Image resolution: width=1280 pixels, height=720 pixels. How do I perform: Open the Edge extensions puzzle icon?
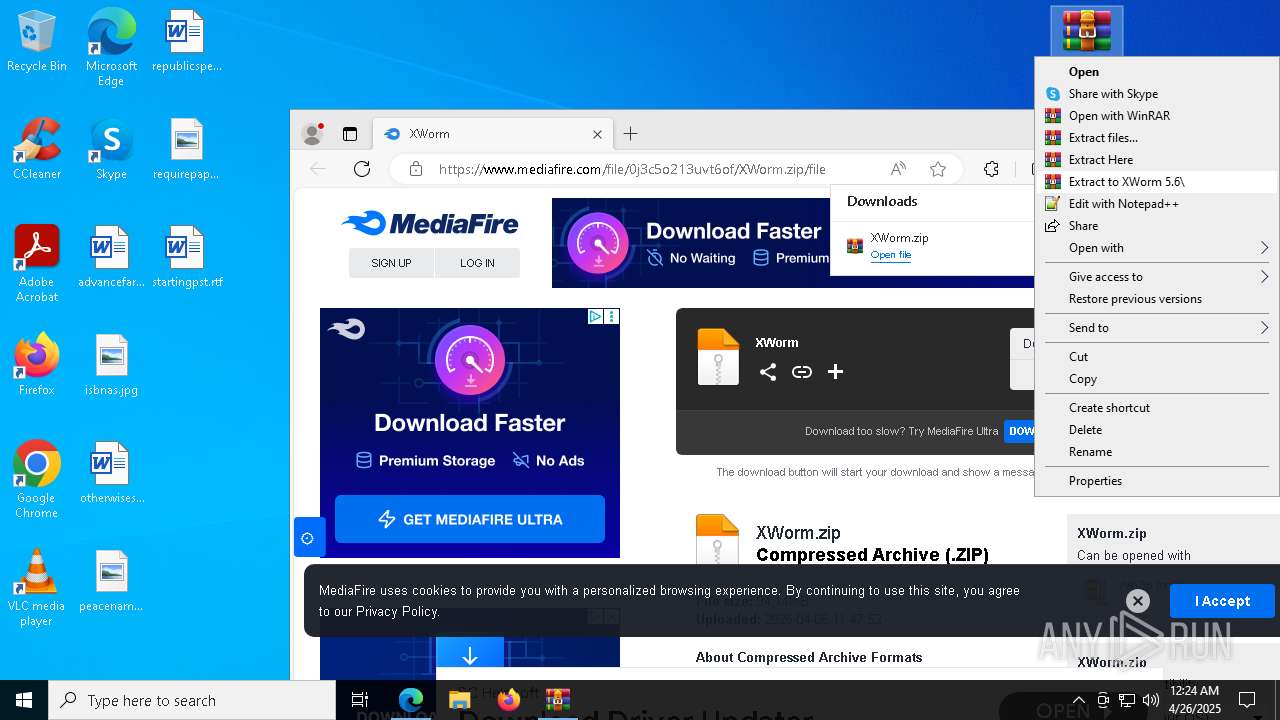click(x=991, y=169)
